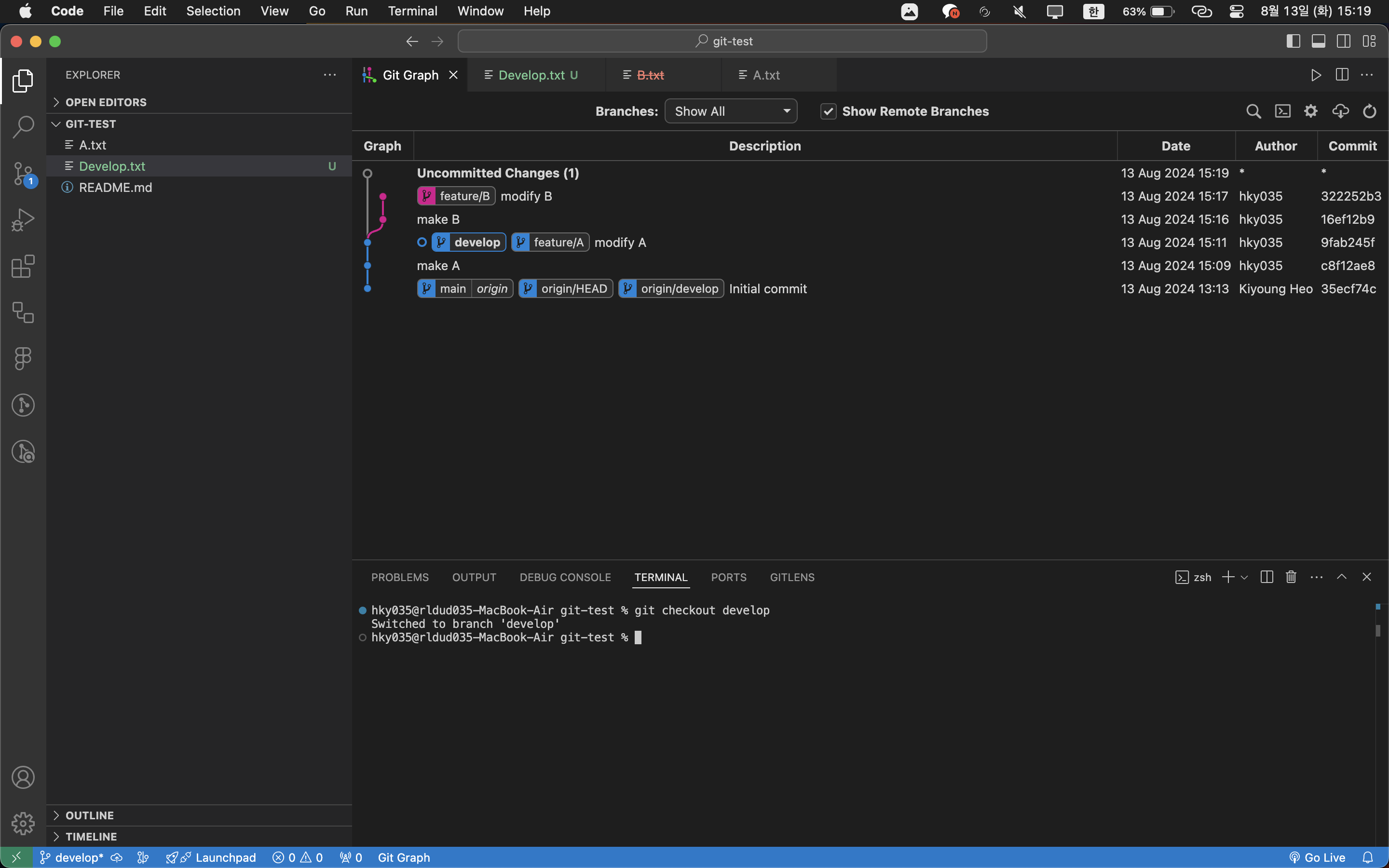1389x868 pixels.
Task: Click the notifications bell in status bar
Action: pyautogui.click(x=1368, y=858)
